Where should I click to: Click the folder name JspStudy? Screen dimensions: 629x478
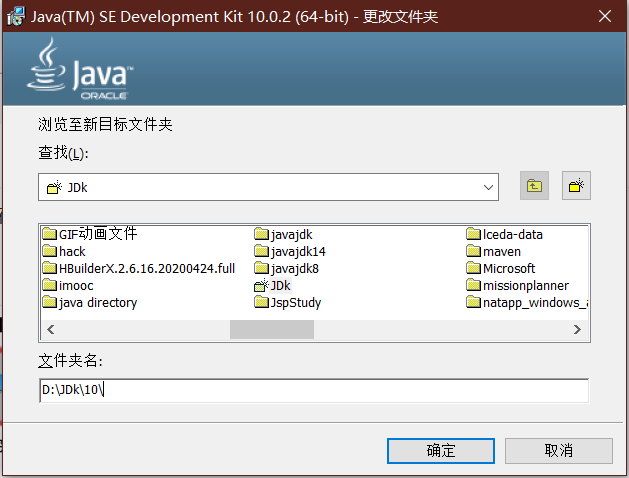(x=296, y=303)
